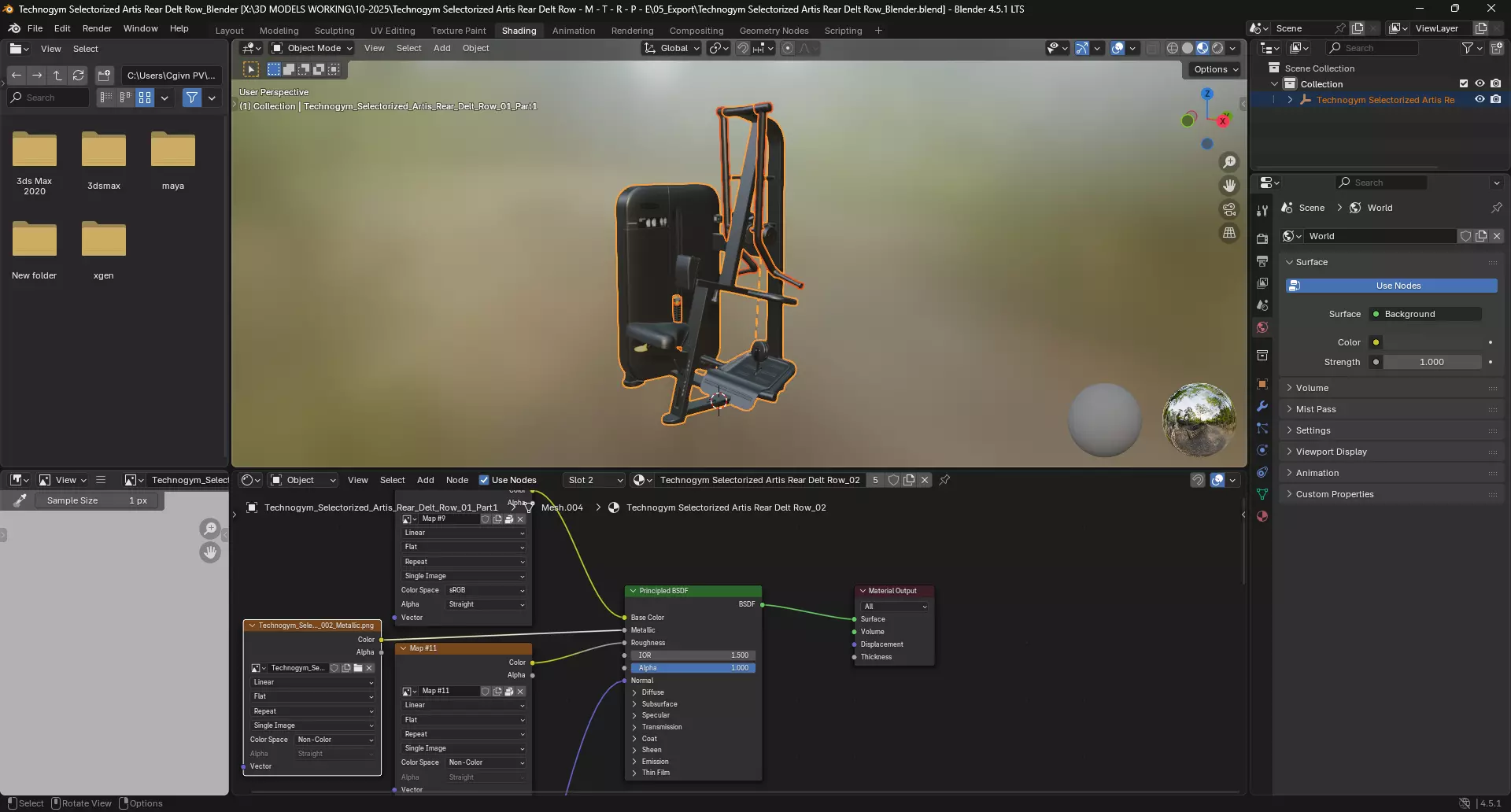Expand Technogym object in outliner tree
The height and width of the screenshot is (812, 1511).
[1289, 100]
